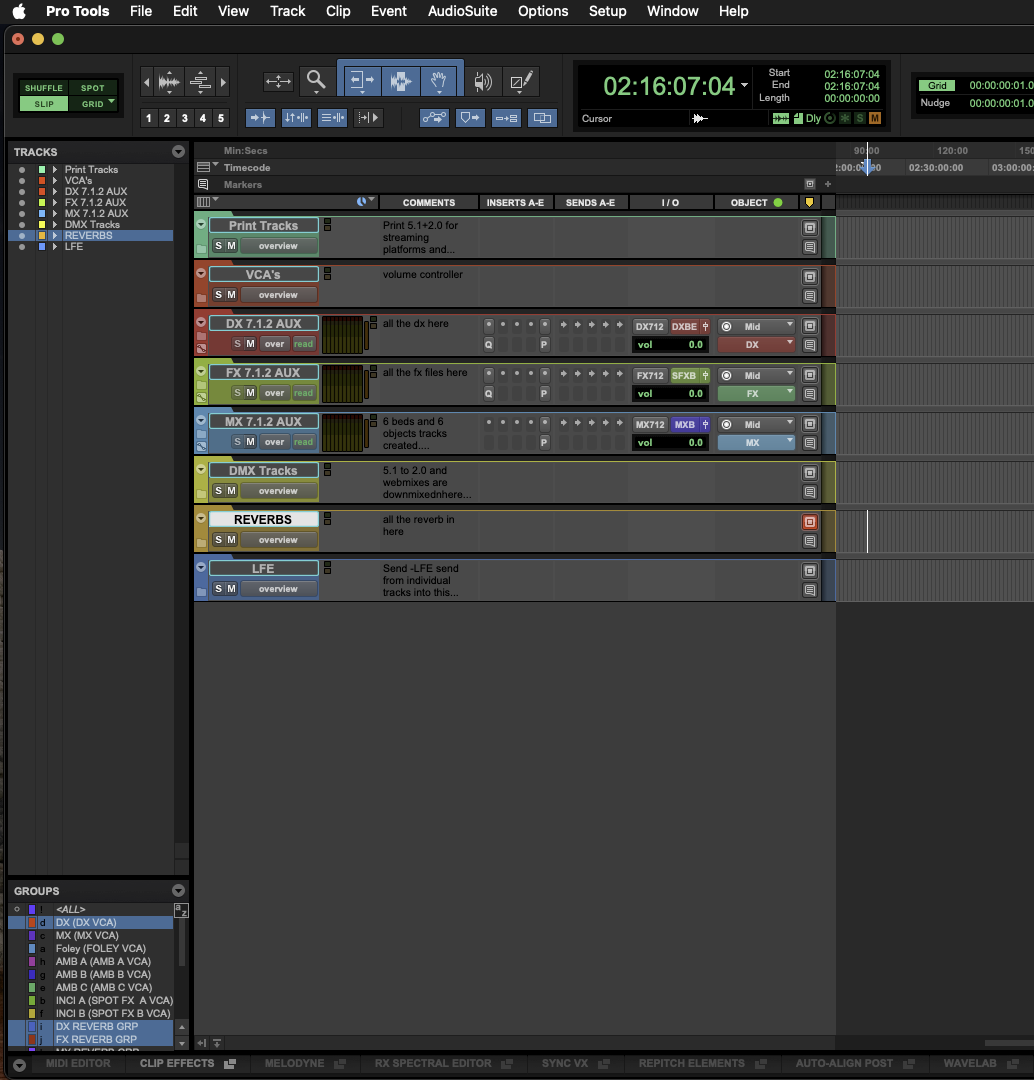Switch to CLIP EFFECTS tab
This screenshot has height=1080, width=1034.
click(x=177, y=1063)
